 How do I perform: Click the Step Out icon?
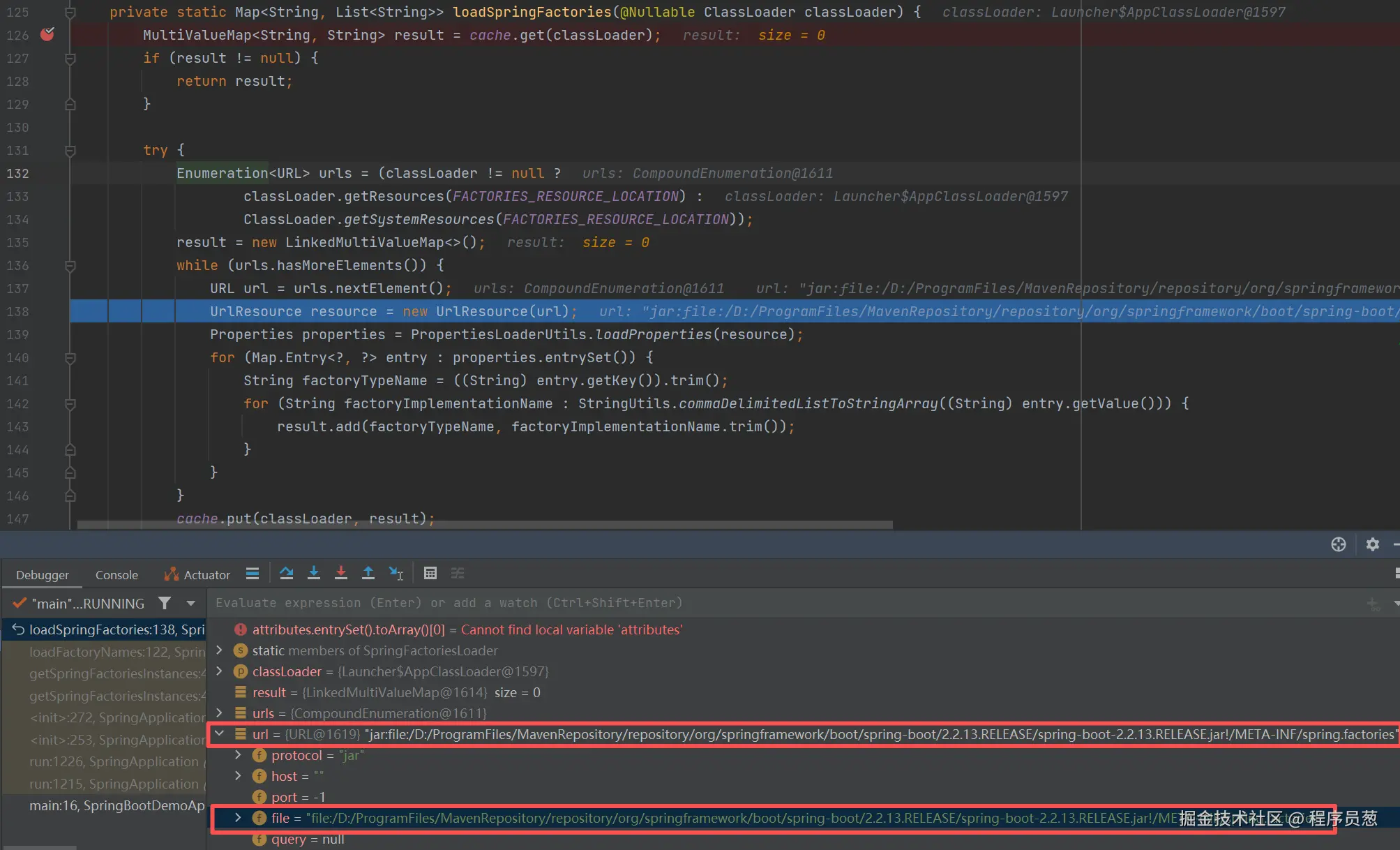click(368, 573)
